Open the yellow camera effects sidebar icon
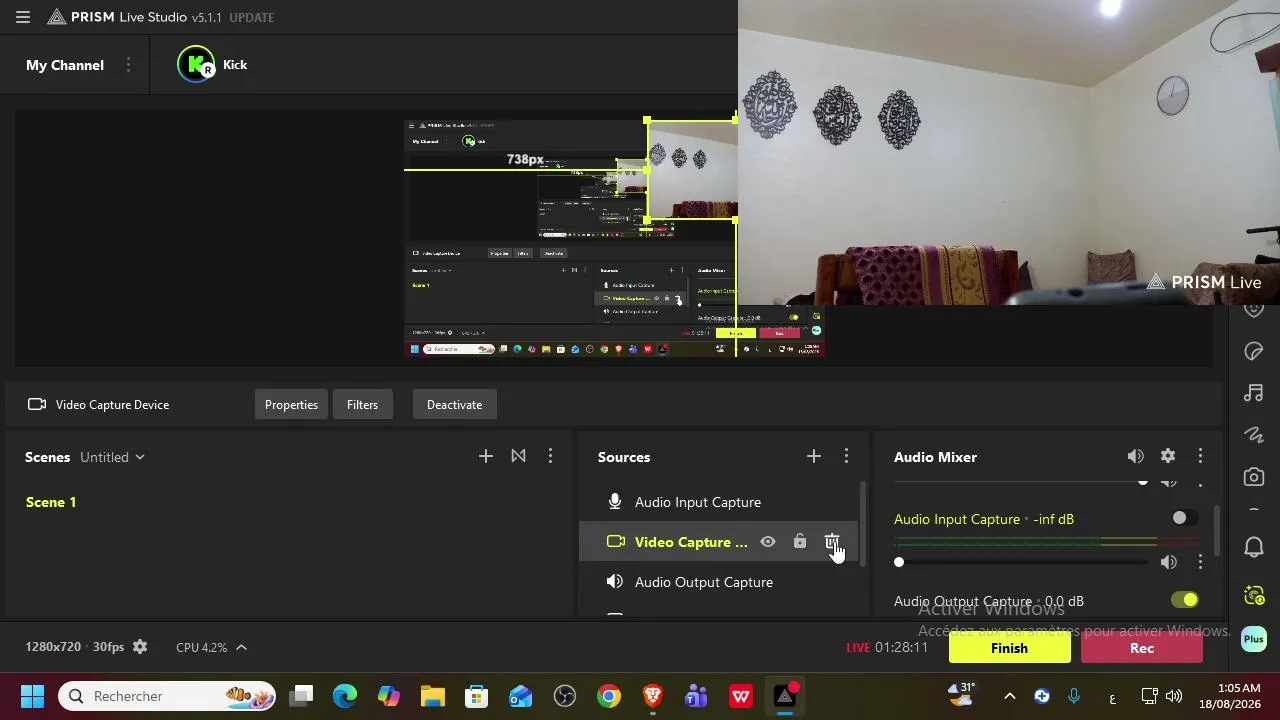This screenshot has height=720, width=1280. tap(1254, 596)
